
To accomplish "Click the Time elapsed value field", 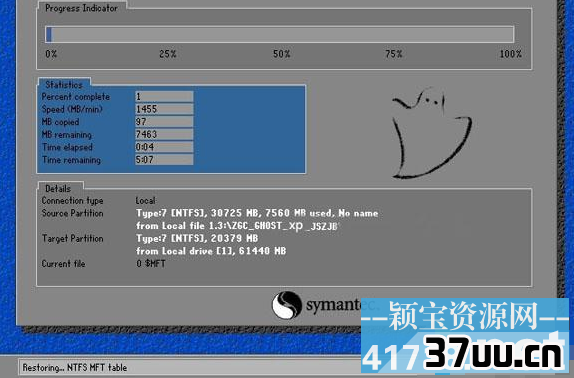I will (164, 147).
